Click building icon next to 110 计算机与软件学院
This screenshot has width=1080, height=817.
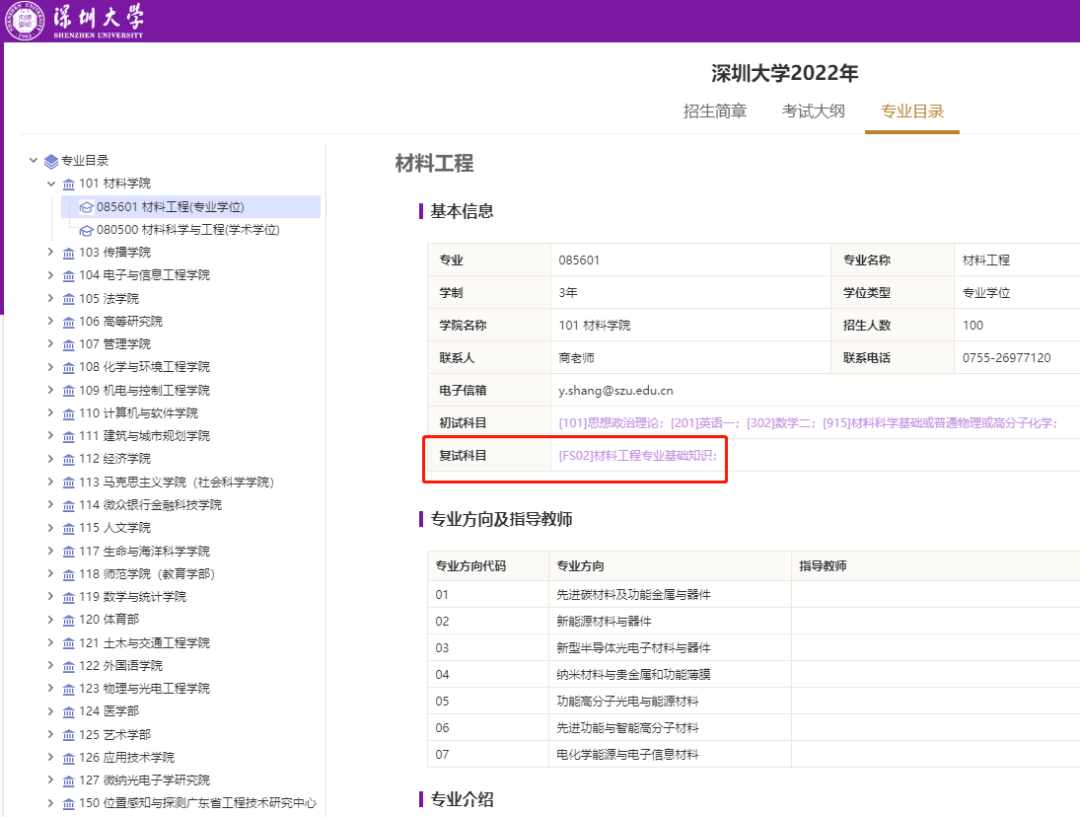coord(69,414)
